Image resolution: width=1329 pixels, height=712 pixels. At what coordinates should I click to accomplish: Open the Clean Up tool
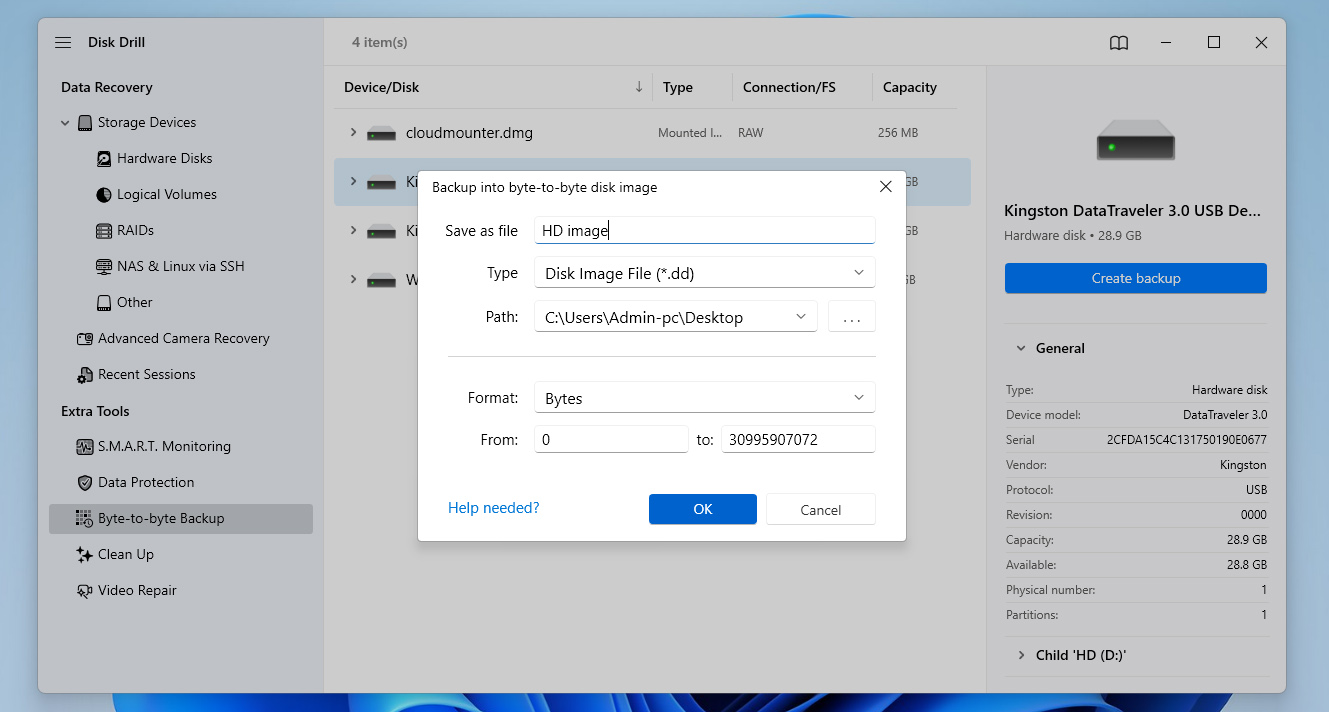click(x=126, y=555)
